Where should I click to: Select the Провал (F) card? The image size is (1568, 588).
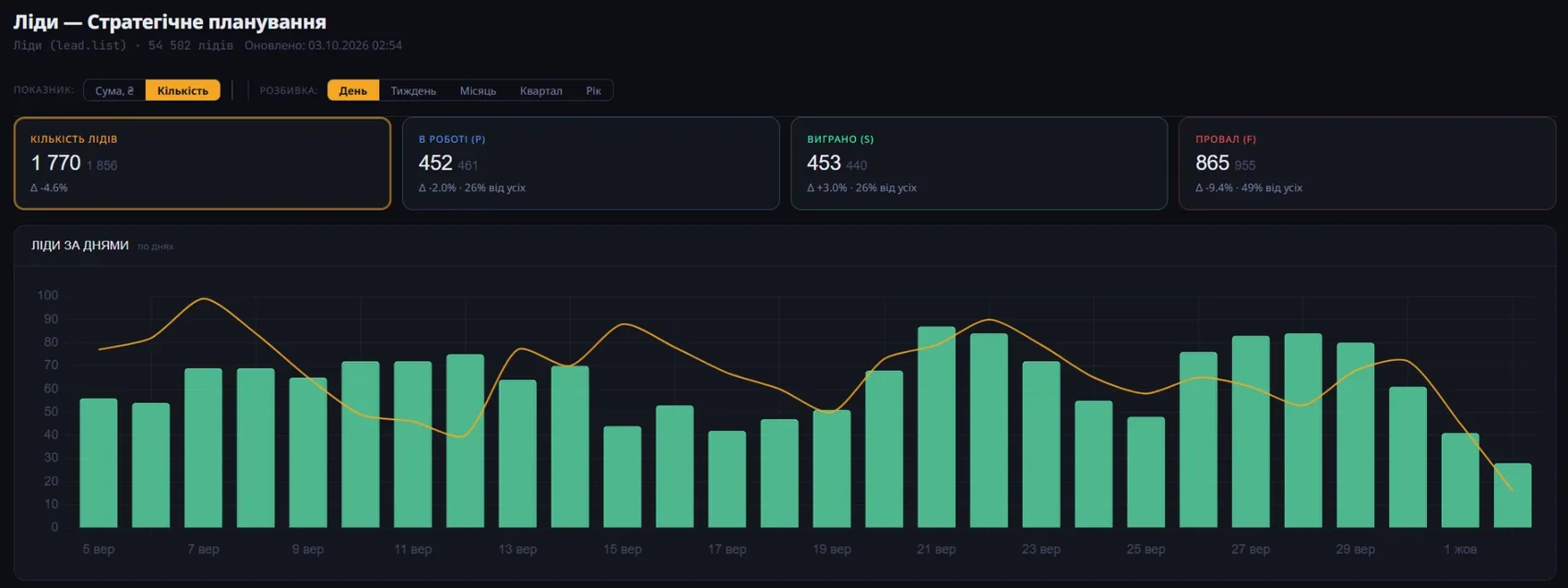[x=1368, y=163]
